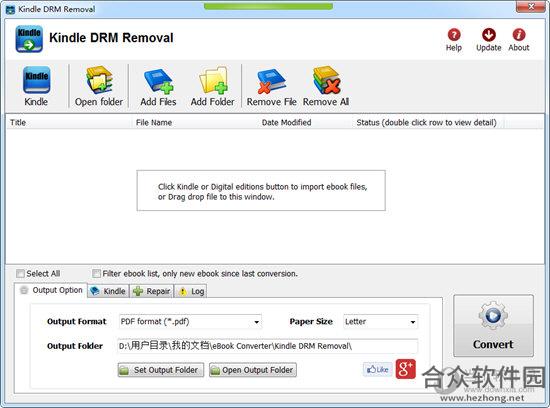550x408 pixels.
Task: Click the Kindle DRM Removal logo in the header
Action: 29,39
